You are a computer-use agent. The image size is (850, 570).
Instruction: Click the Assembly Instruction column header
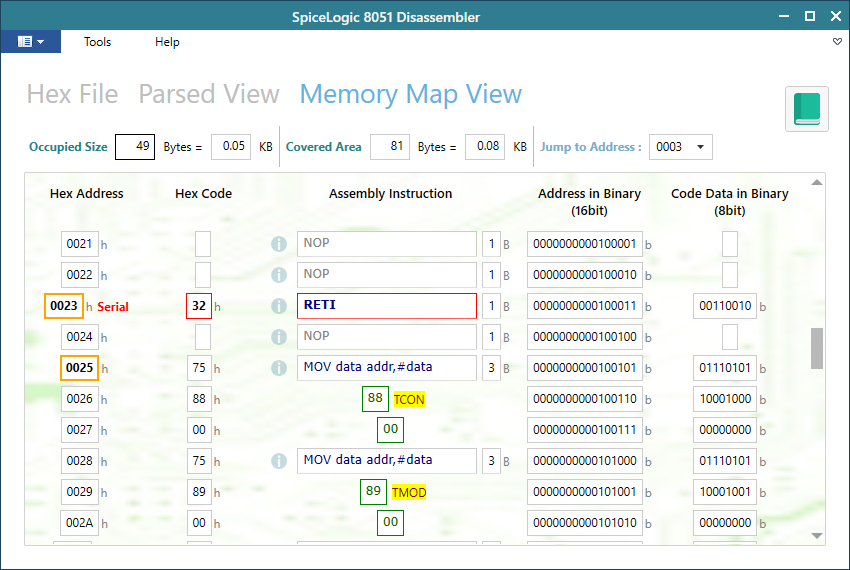pos(390,194)
